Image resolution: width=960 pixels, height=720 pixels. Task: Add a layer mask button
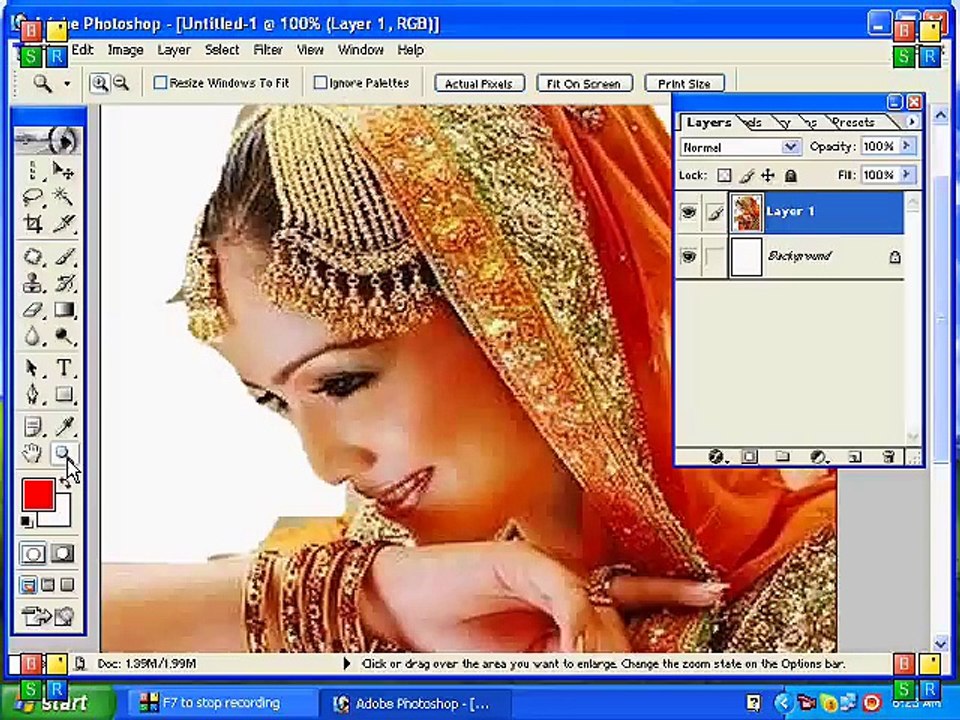(x=749, y=456)
